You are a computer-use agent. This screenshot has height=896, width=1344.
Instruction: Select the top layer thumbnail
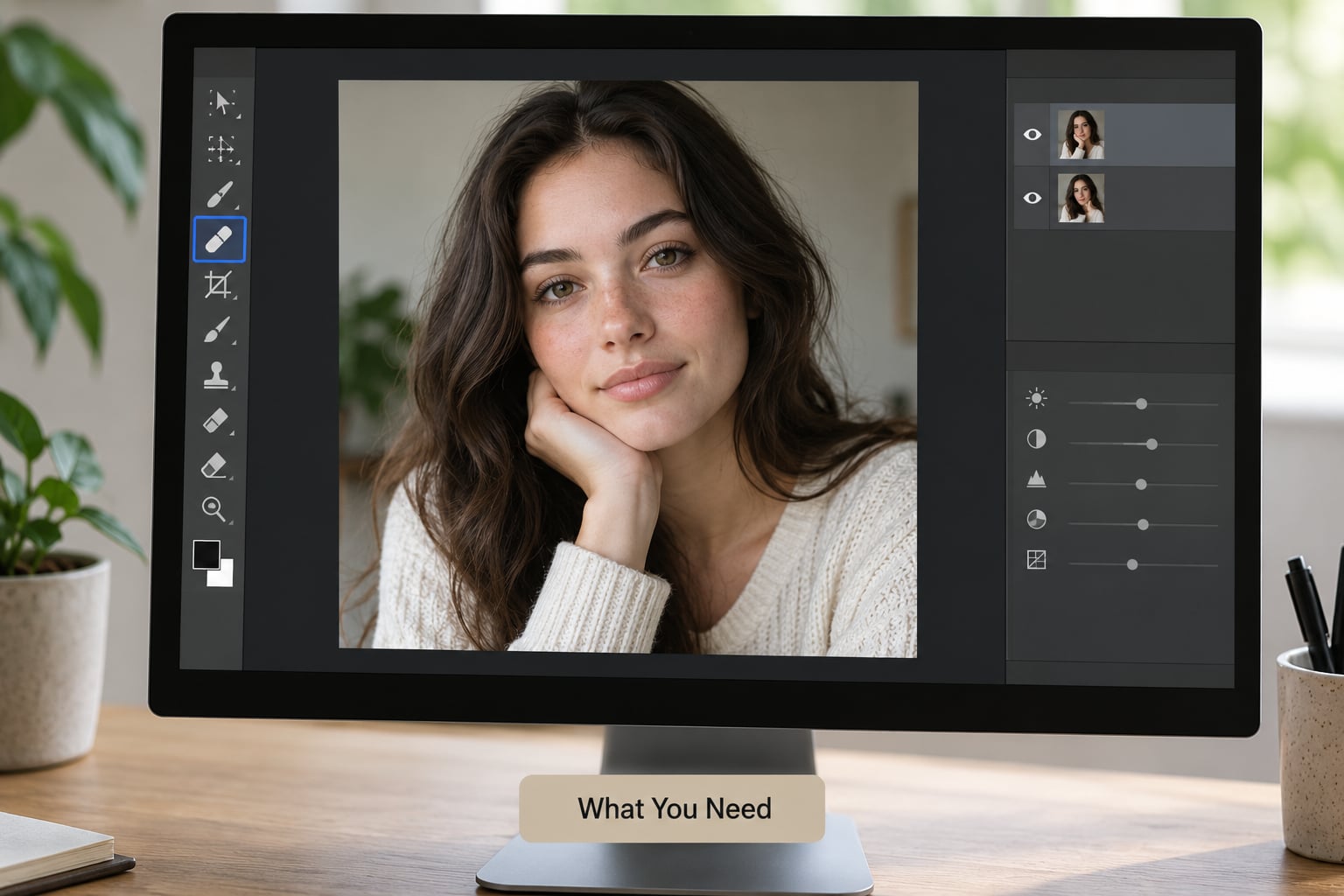pos(1081,135)
